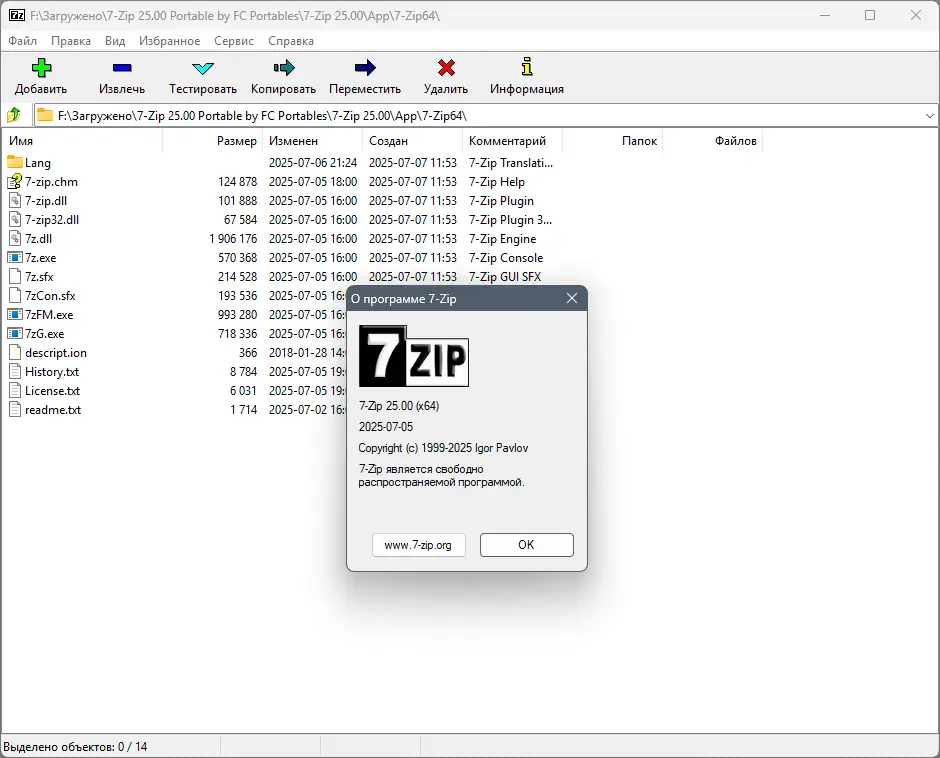Select the 7-zip.chm help file icon
Screen dimensions: 940x758
(14, 181)
